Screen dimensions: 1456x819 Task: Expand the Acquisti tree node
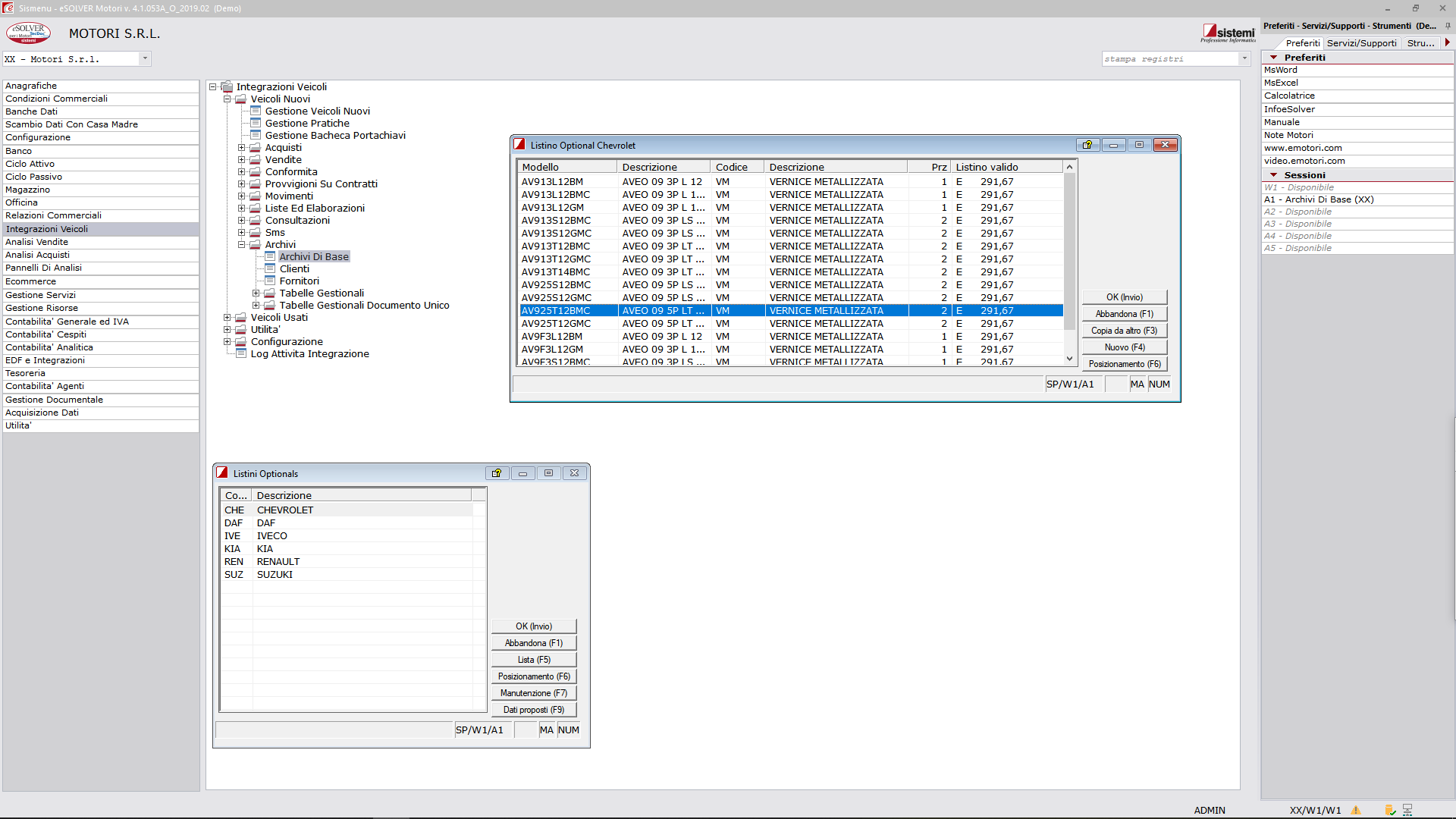[241, 147]
